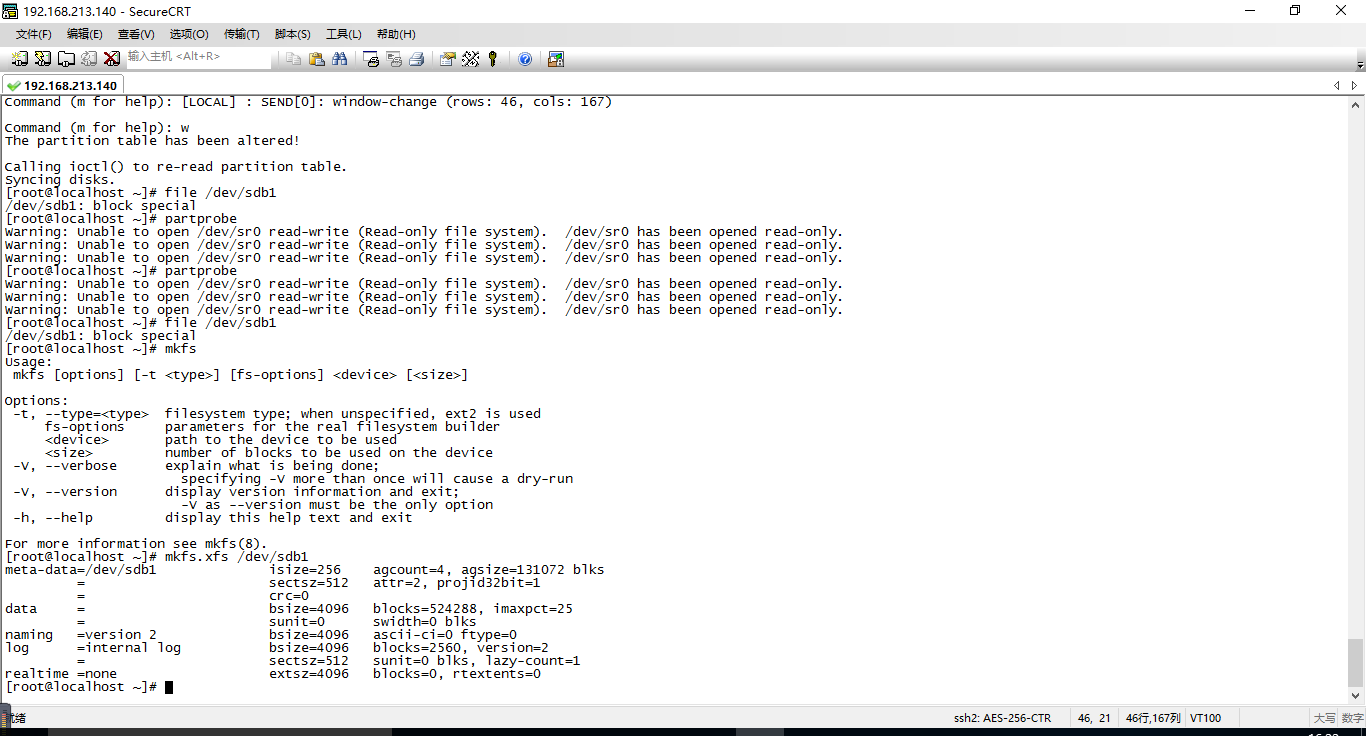The width and height of the screenshot is (1366, 736).
Task: Click 'The partition table has been altered!' line
Action: tap(152, 141)
